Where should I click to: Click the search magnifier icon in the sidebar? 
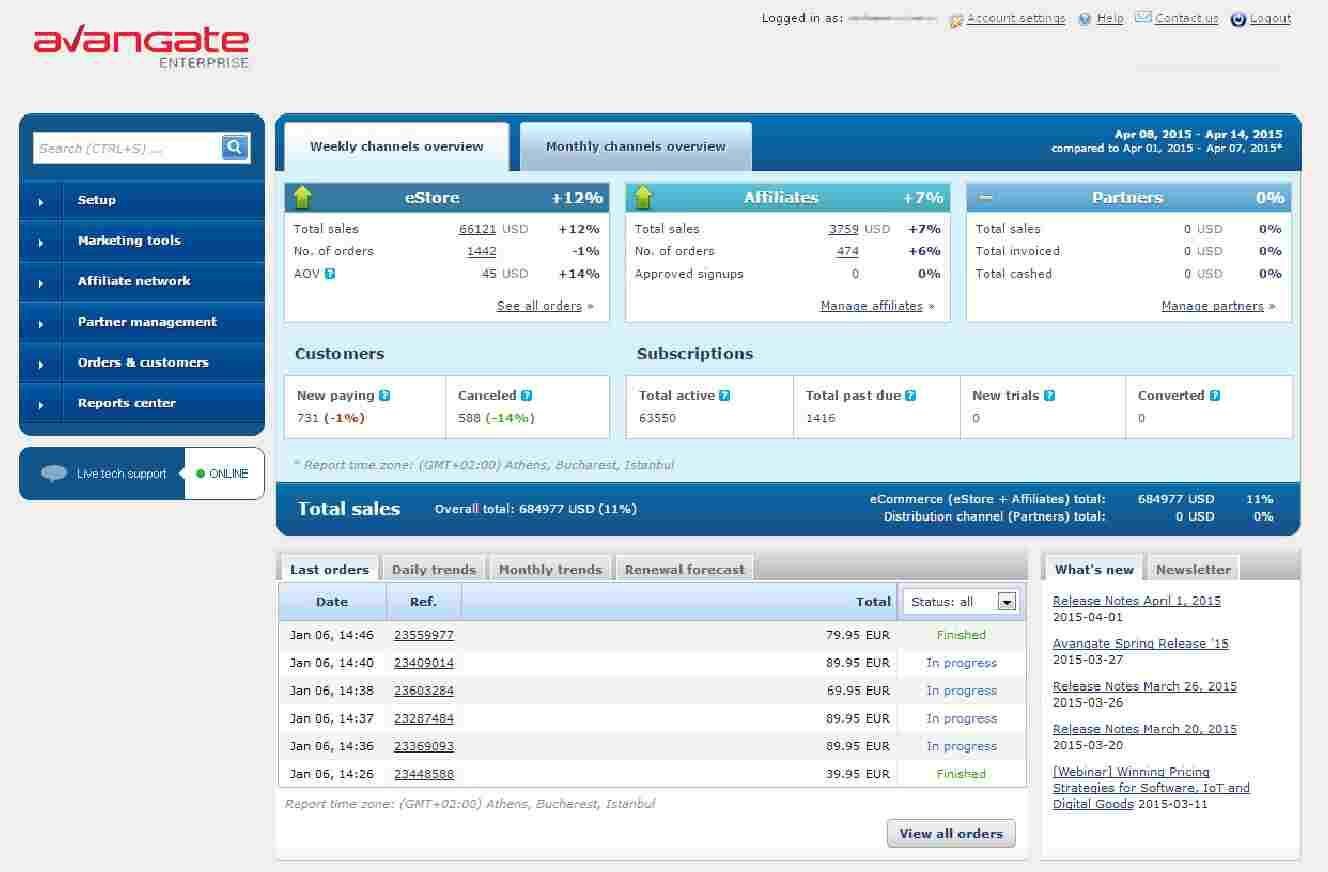235,147
